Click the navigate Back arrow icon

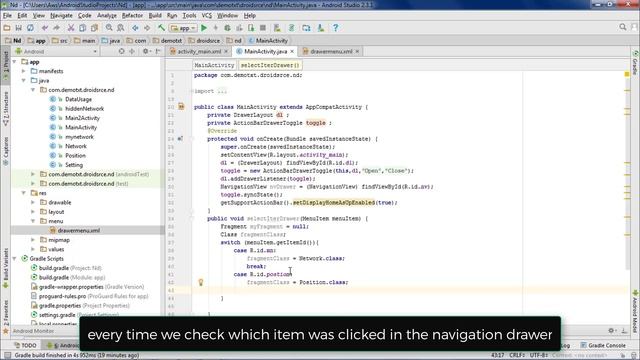tap(135, 28)
